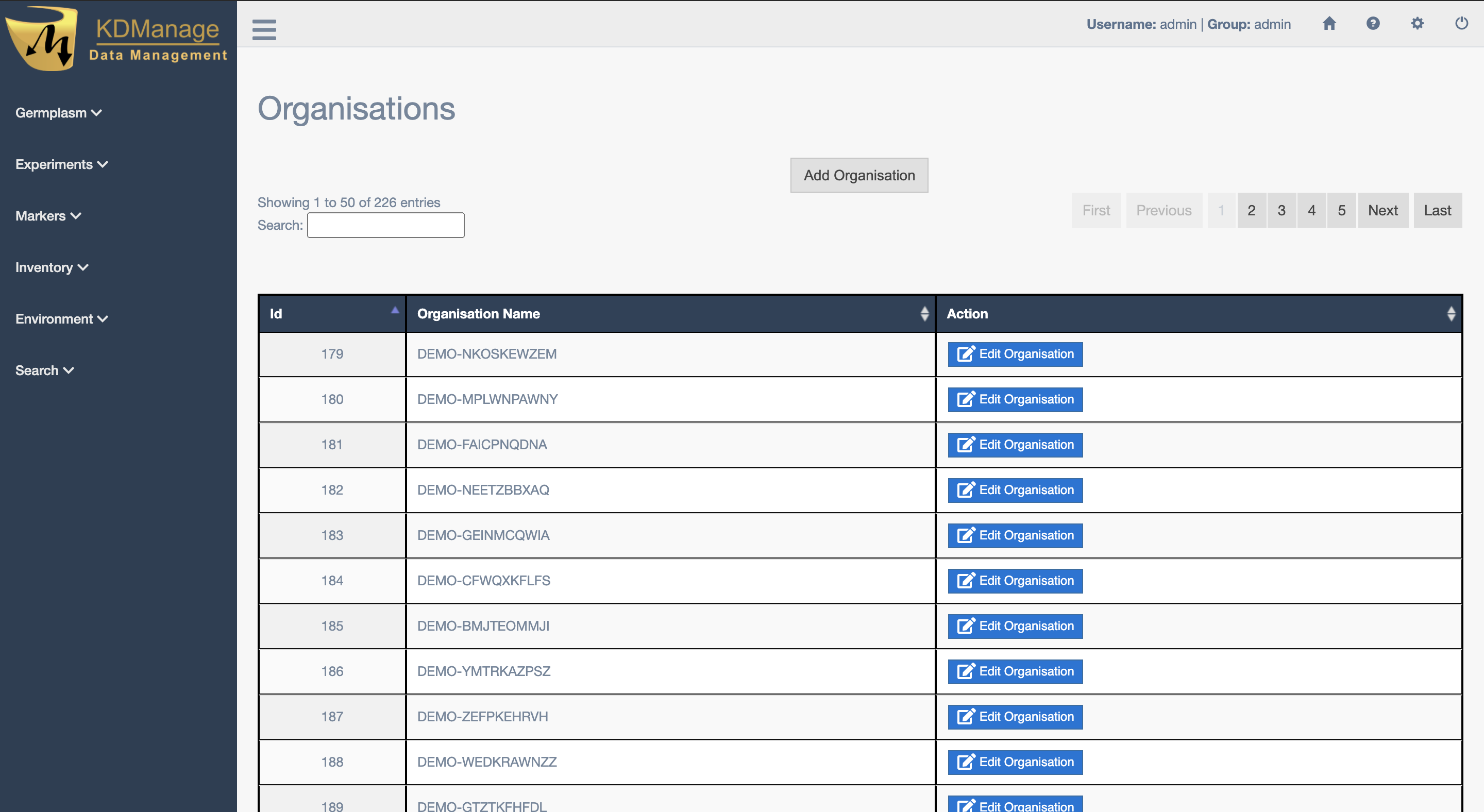
Task: Sort by Organisation Name column arrows
Action: 924,313
